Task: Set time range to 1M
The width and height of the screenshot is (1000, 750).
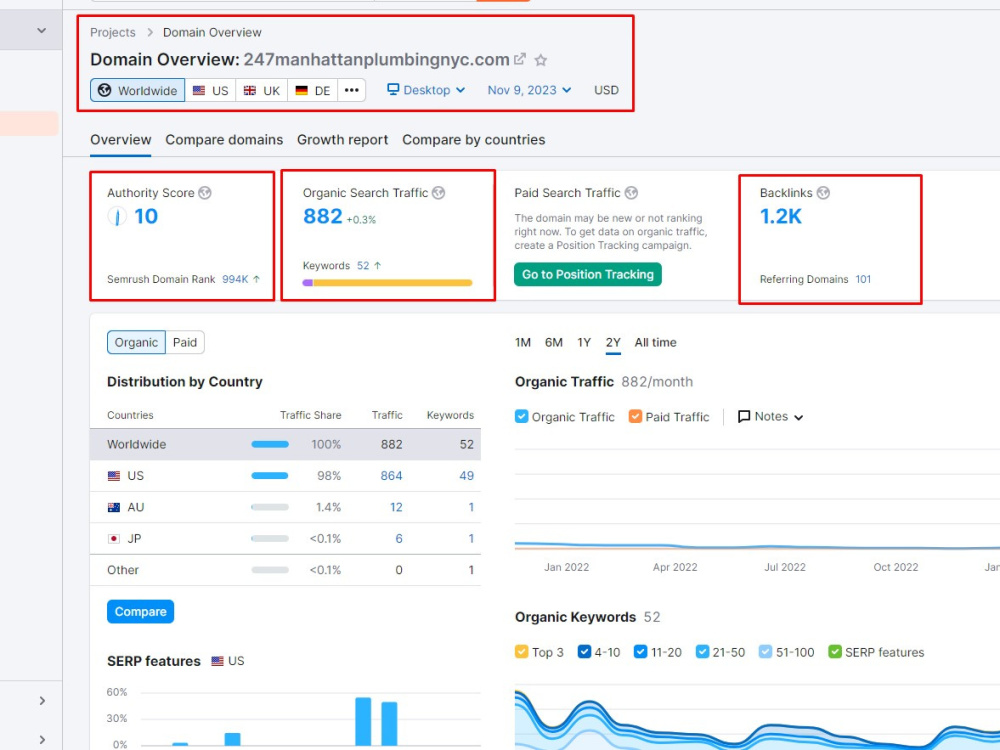Action: (523, 342)
